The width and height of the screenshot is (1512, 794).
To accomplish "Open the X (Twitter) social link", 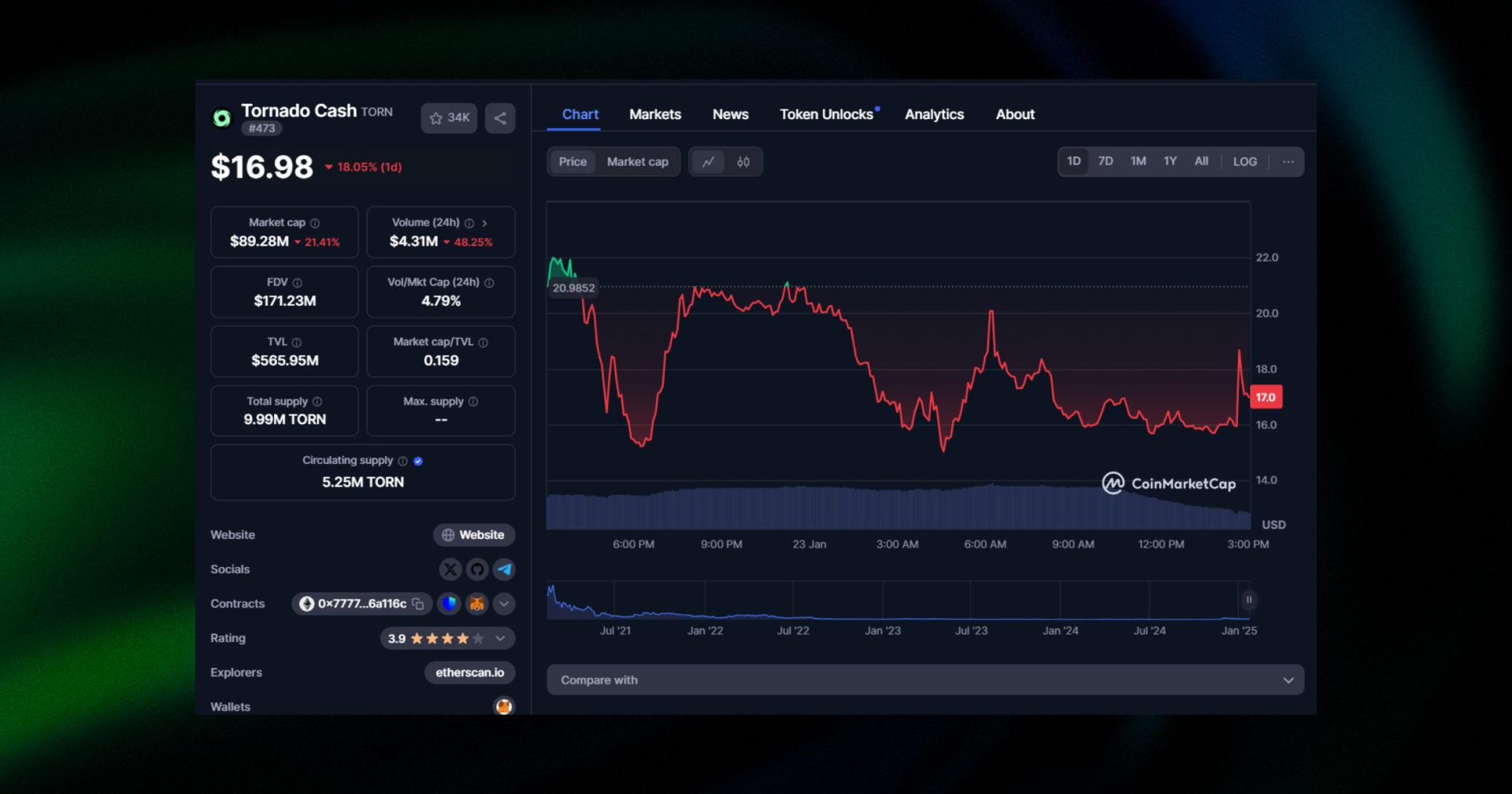I will pyautogui.click(x=450, y=569).
